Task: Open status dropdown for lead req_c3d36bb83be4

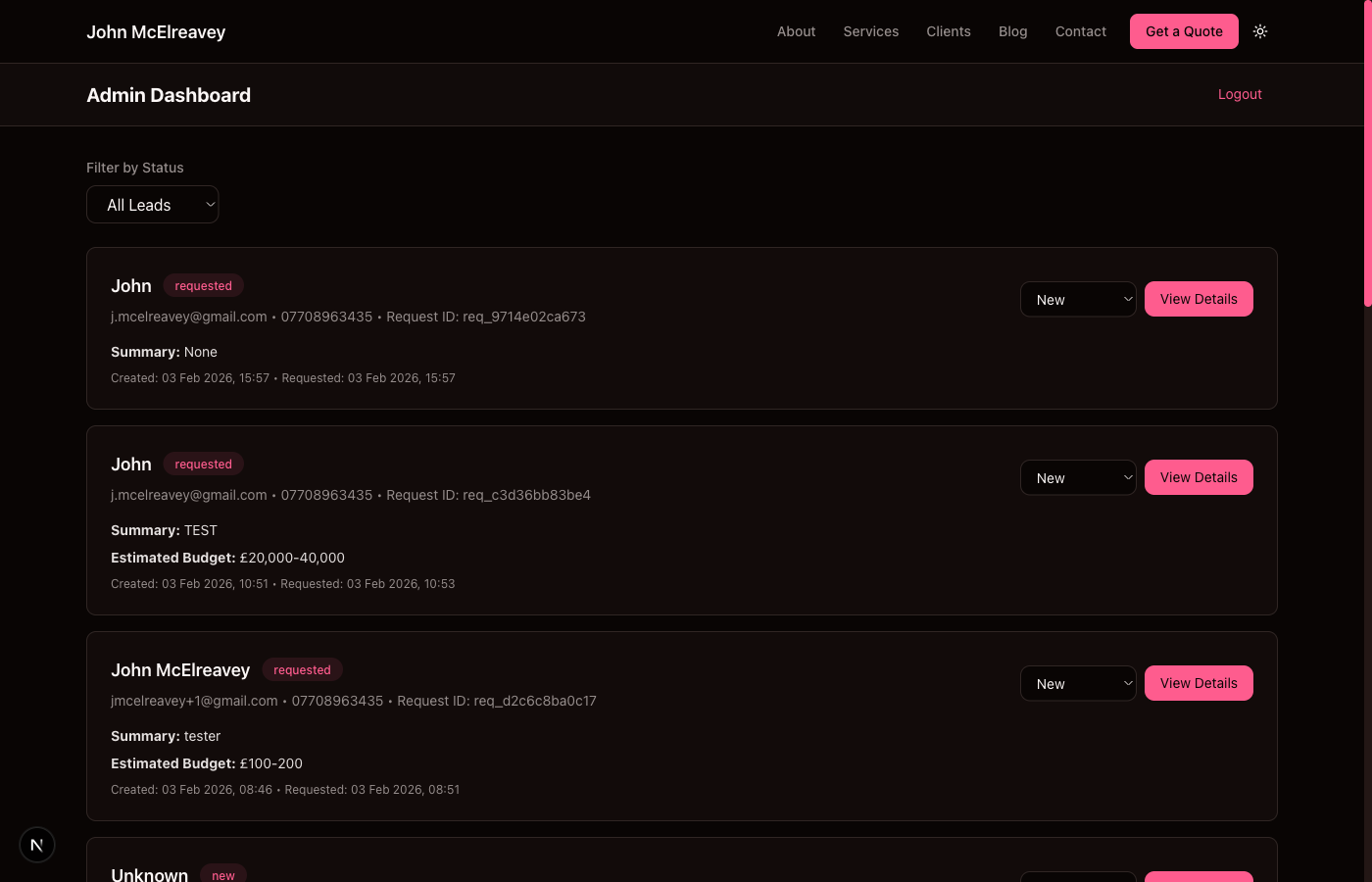Action: [1078, 477]
